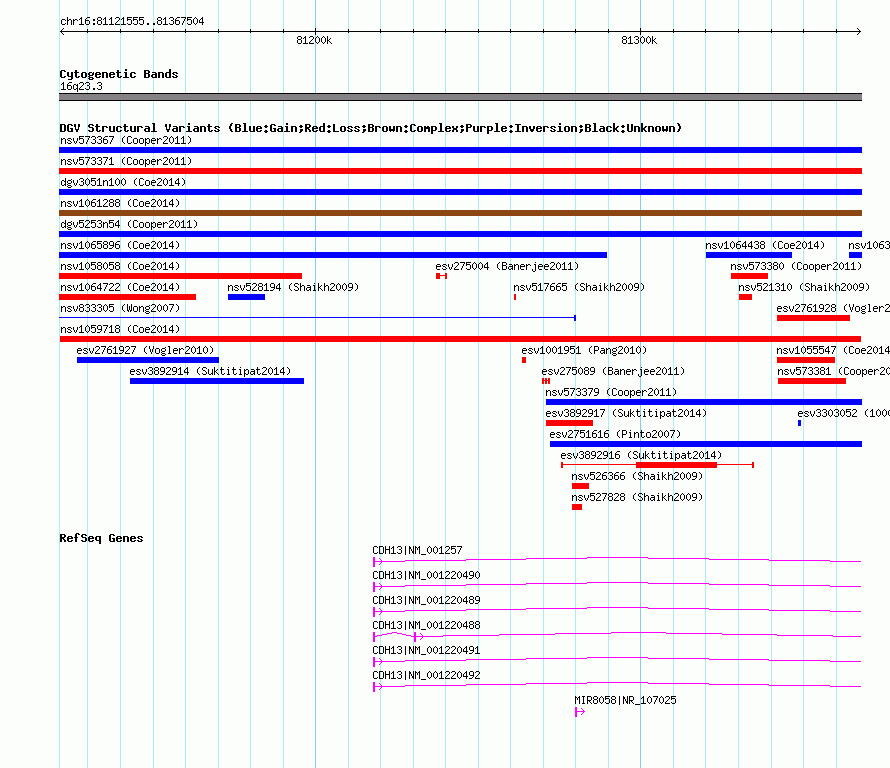890x768 pixels.
Task: Select the nsv573371 (Cooper2011) red loss bar
Action: click(460, 171)
